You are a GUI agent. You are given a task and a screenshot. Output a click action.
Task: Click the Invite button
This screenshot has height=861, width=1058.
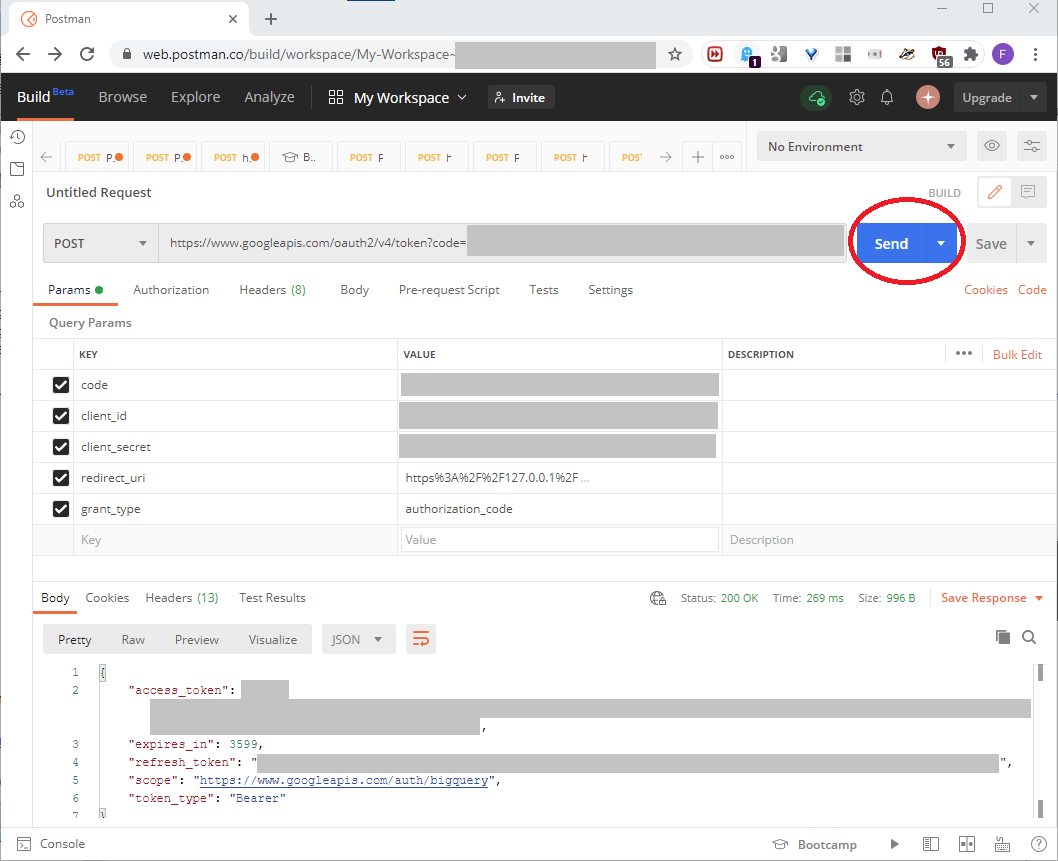[x=521, y=97]
